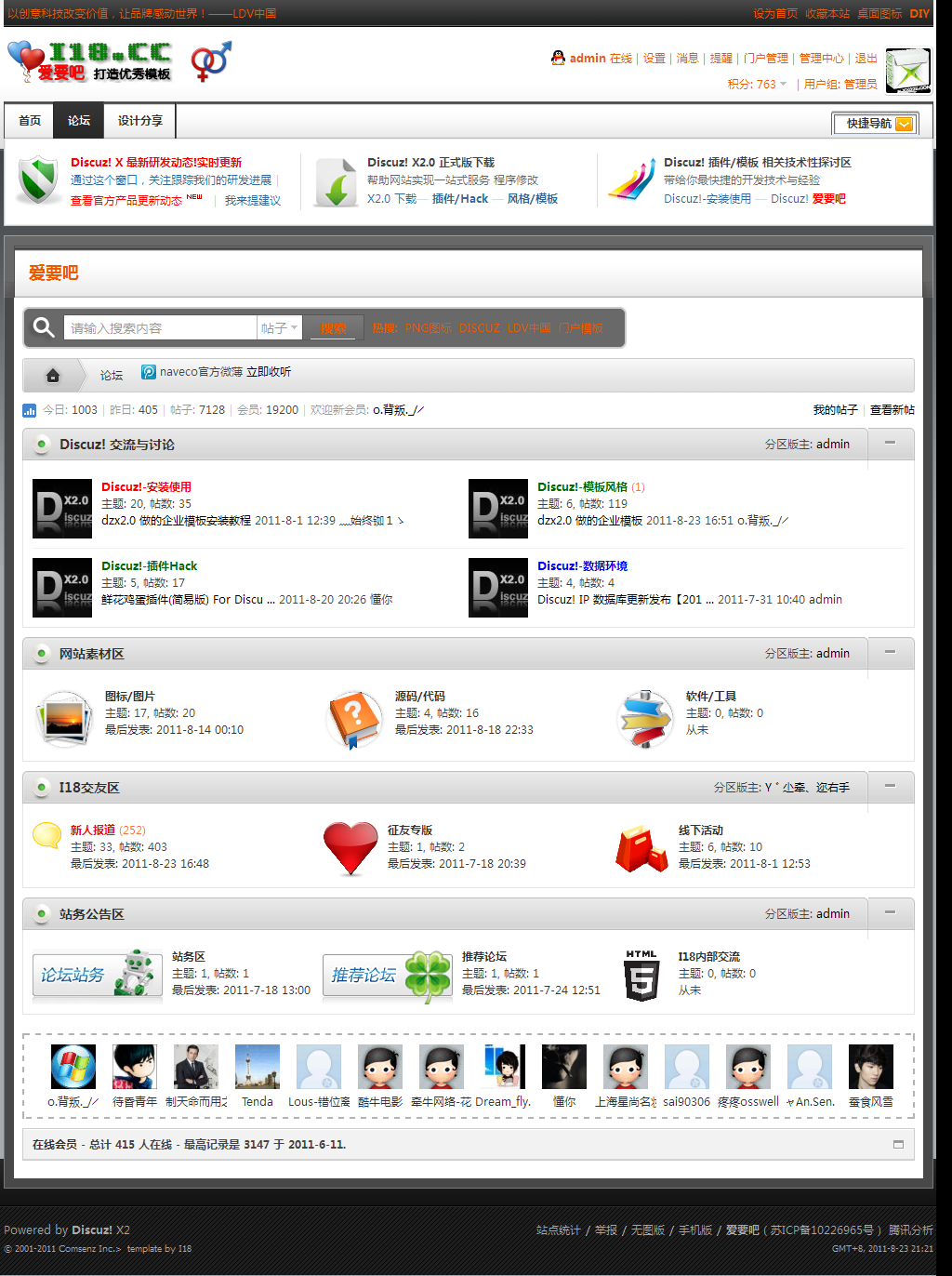This screenshot has width=952, height=1276.
Task: Switch to the 设计分享 tab
Action: pyautogui.click(x=139, y=121)
